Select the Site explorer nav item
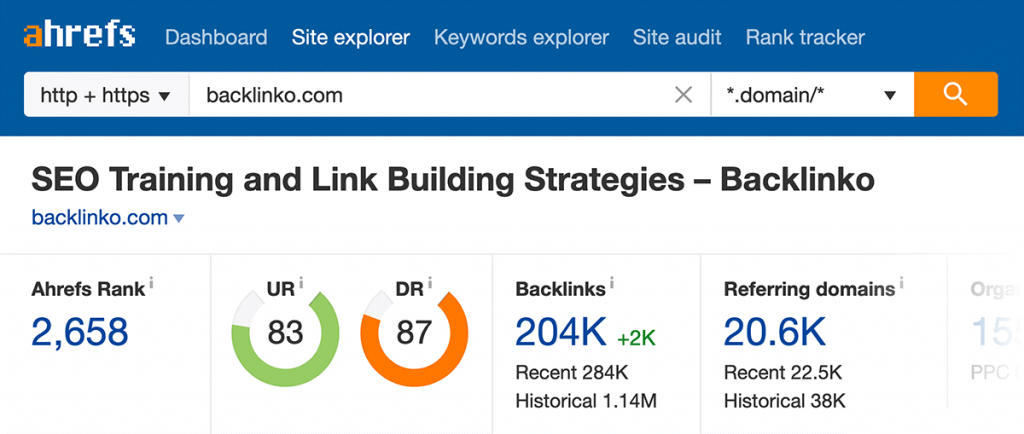 tap(350, 38)
